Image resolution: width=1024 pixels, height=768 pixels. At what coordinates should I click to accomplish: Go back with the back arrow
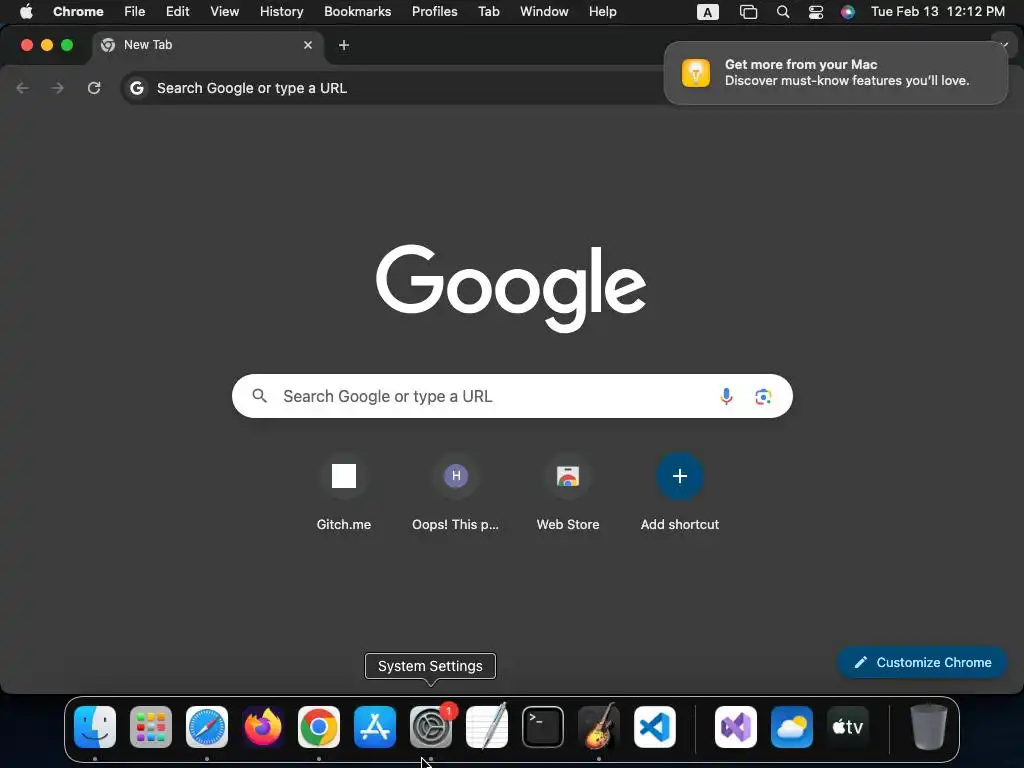[23, 88]
